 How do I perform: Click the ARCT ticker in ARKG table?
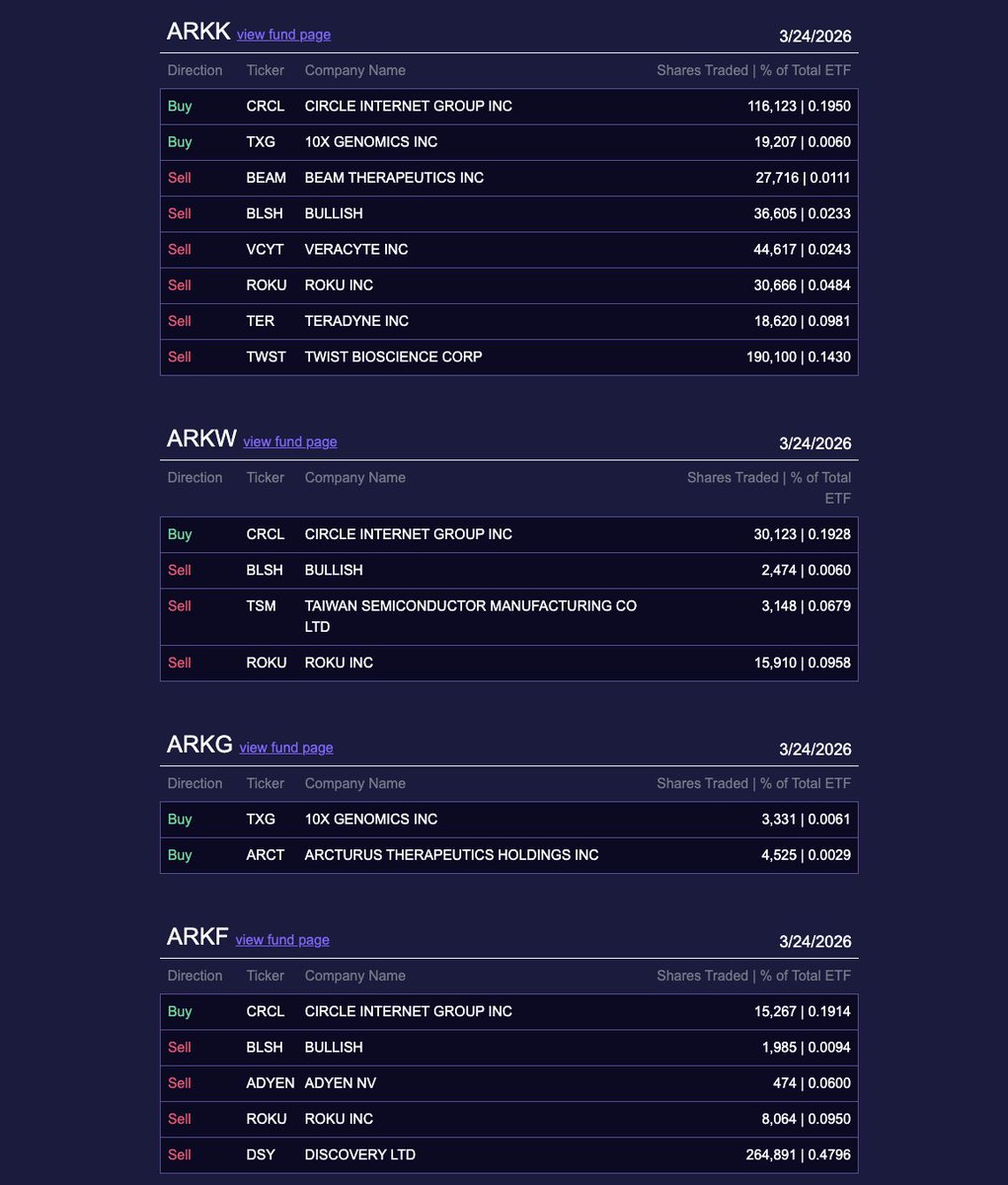click(x=265, y=855)
